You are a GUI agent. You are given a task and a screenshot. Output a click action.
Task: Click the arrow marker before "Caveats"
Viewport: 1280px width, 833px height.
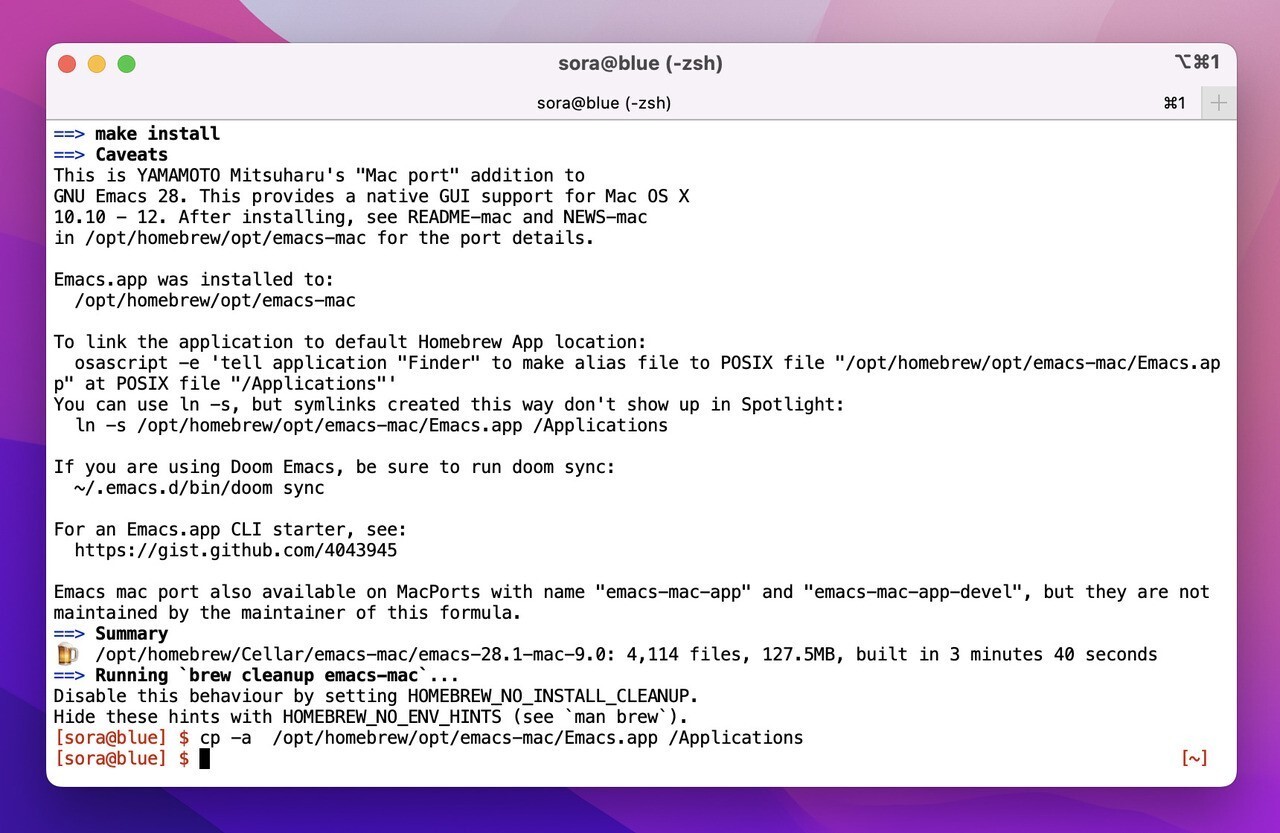(x=66, y=154)
